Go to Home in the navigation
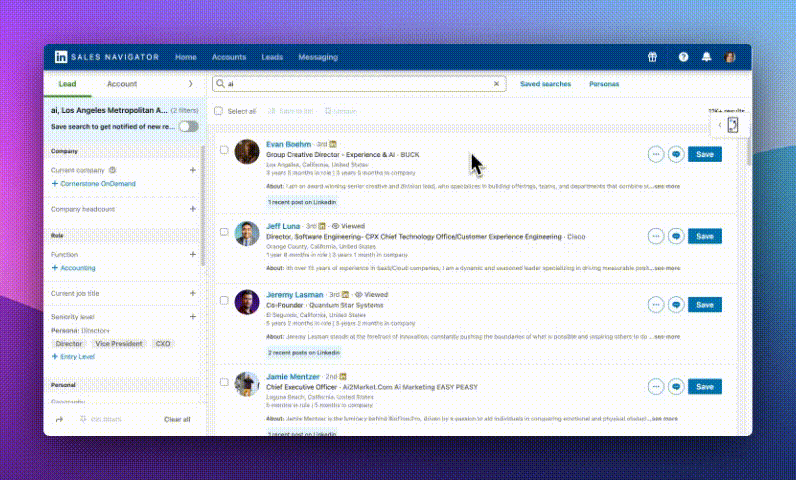Image resolution: width=796 pixels, height=480 pixels. coord(186,57)
